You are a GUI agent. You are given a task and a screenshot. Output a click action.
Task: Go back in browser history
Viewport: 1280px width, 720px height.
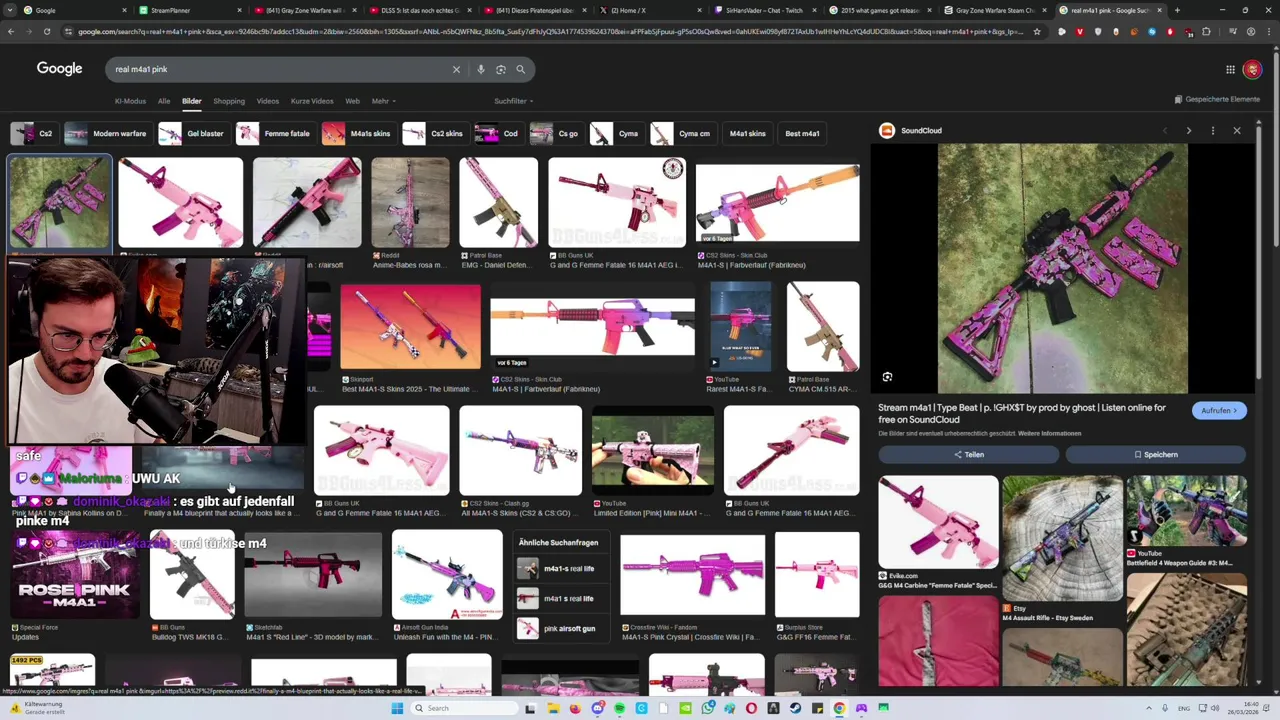pos(10,32)
